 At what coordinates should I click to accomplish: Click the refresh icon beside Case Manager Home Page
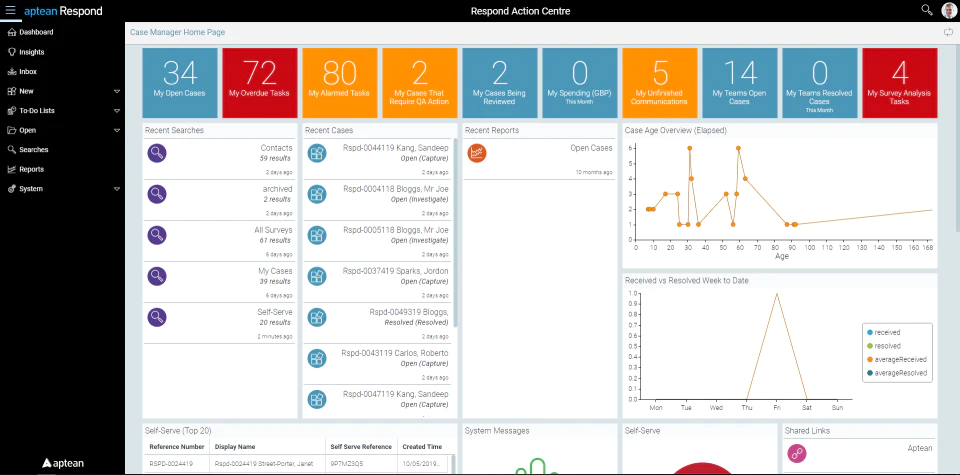coord(949,32)
